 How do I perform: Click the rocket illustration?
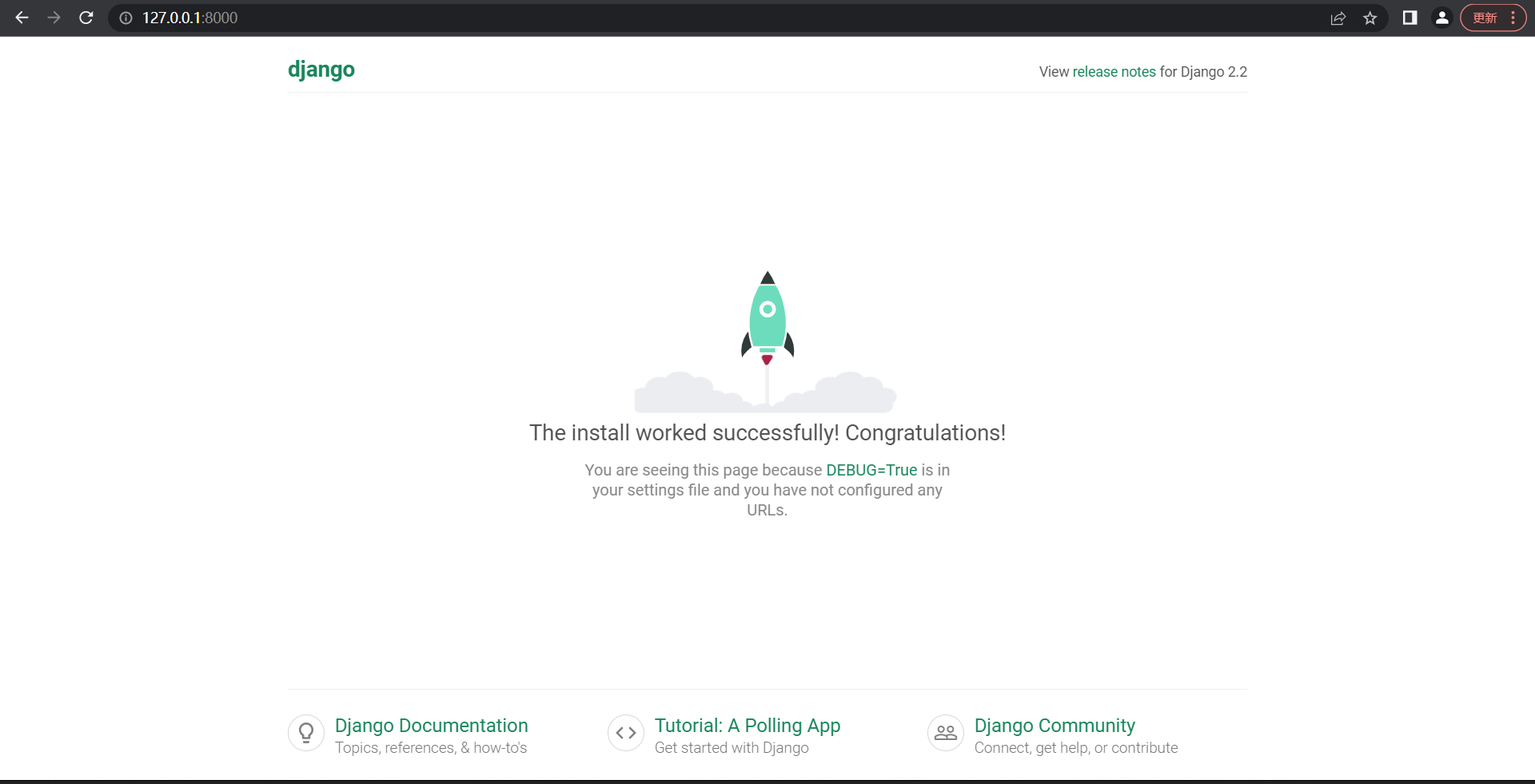pos(767,341)
